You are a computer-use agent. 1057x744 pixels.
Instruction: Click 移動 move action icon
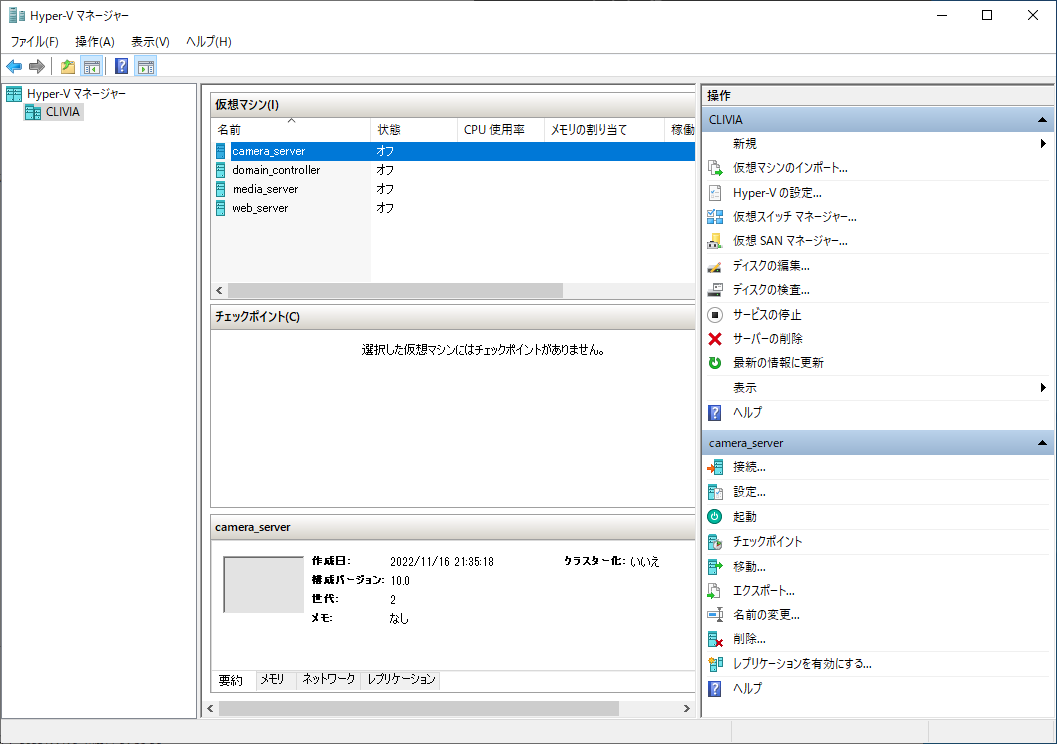715,566
